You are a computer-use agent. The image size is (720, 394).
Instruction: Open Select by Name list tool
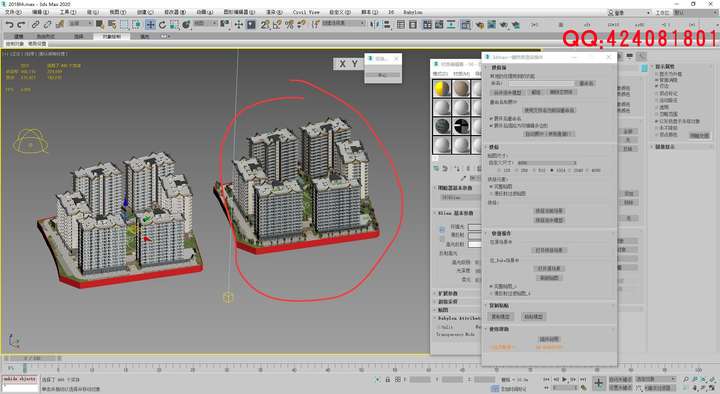click(x=112, y=24)
